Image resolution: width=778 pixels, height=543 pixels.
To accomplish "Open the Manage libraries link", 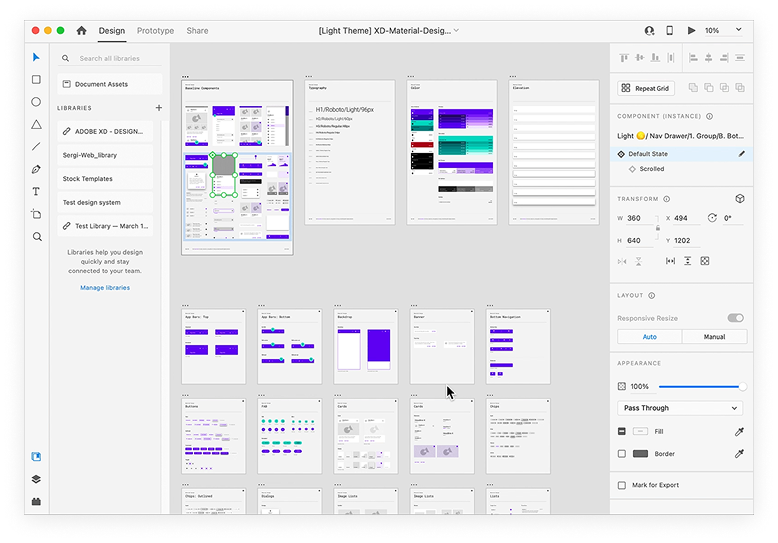I will [105, 288].
